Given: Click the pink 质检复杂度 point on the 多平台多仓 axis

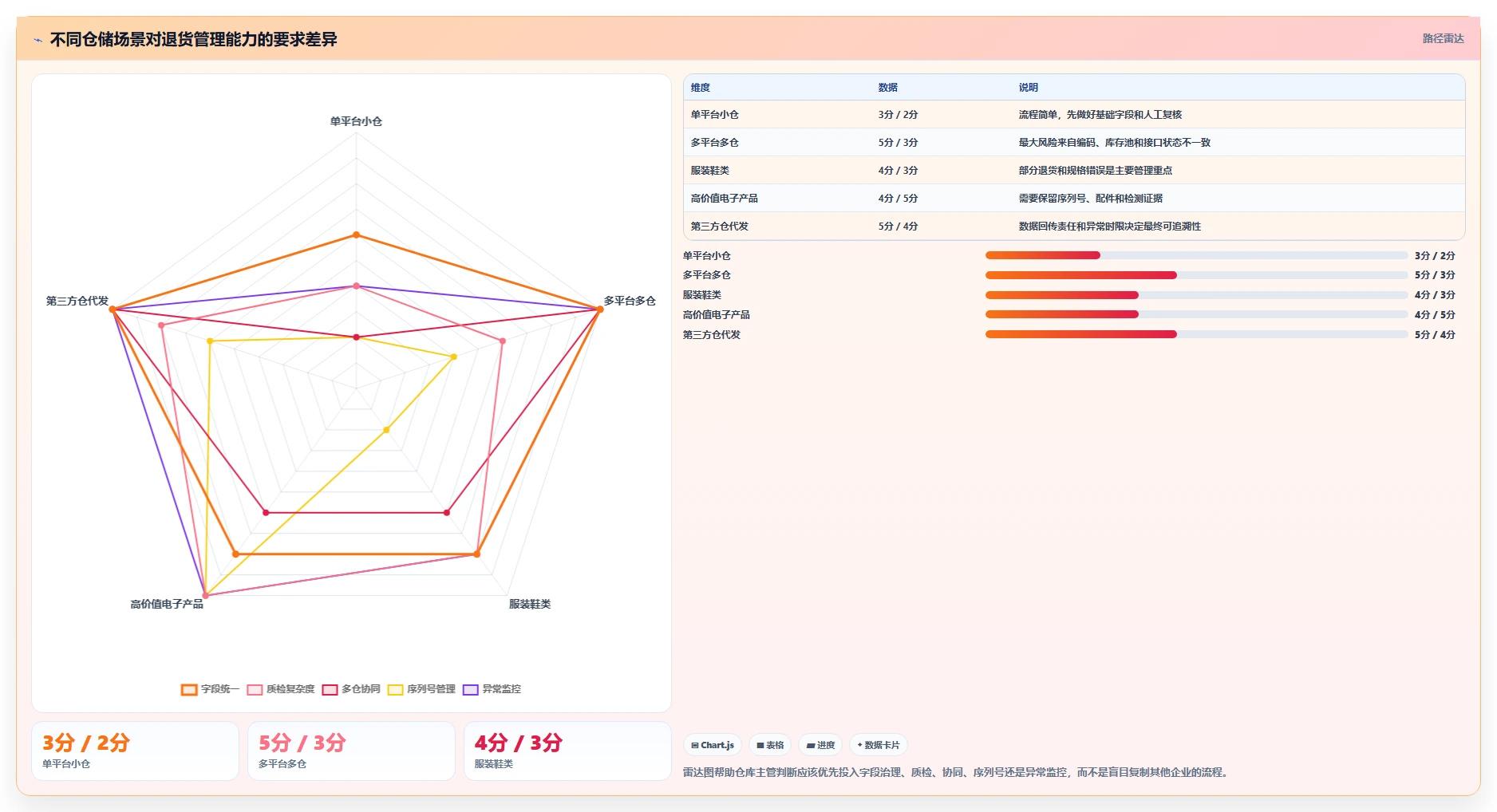Looking at the screenshot, I should [x=503, y=341].
